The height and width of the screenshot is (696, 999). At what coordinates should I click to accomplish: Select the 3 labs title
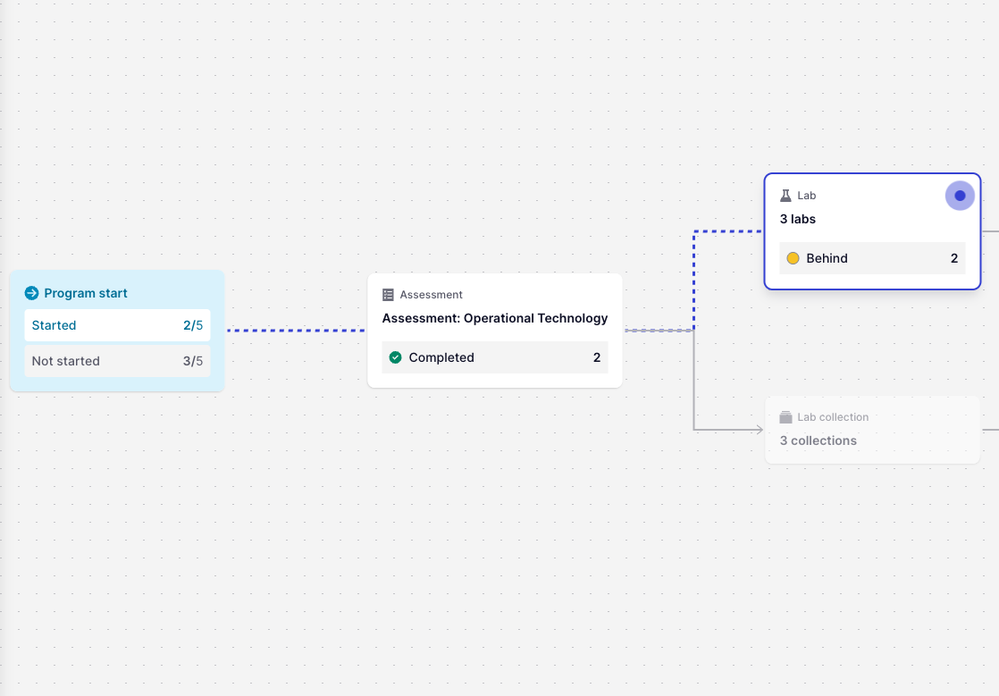(798, 219)
